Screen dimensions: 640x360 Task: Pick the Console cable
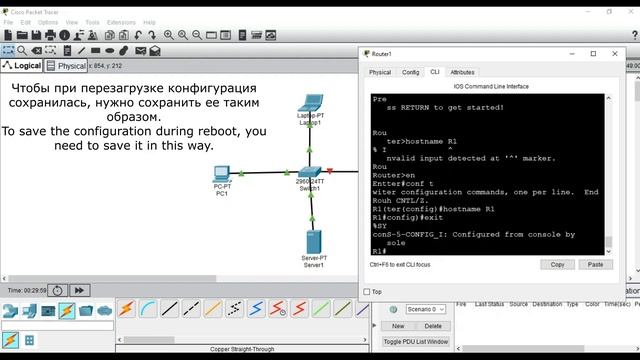click(x=148, y=309)
